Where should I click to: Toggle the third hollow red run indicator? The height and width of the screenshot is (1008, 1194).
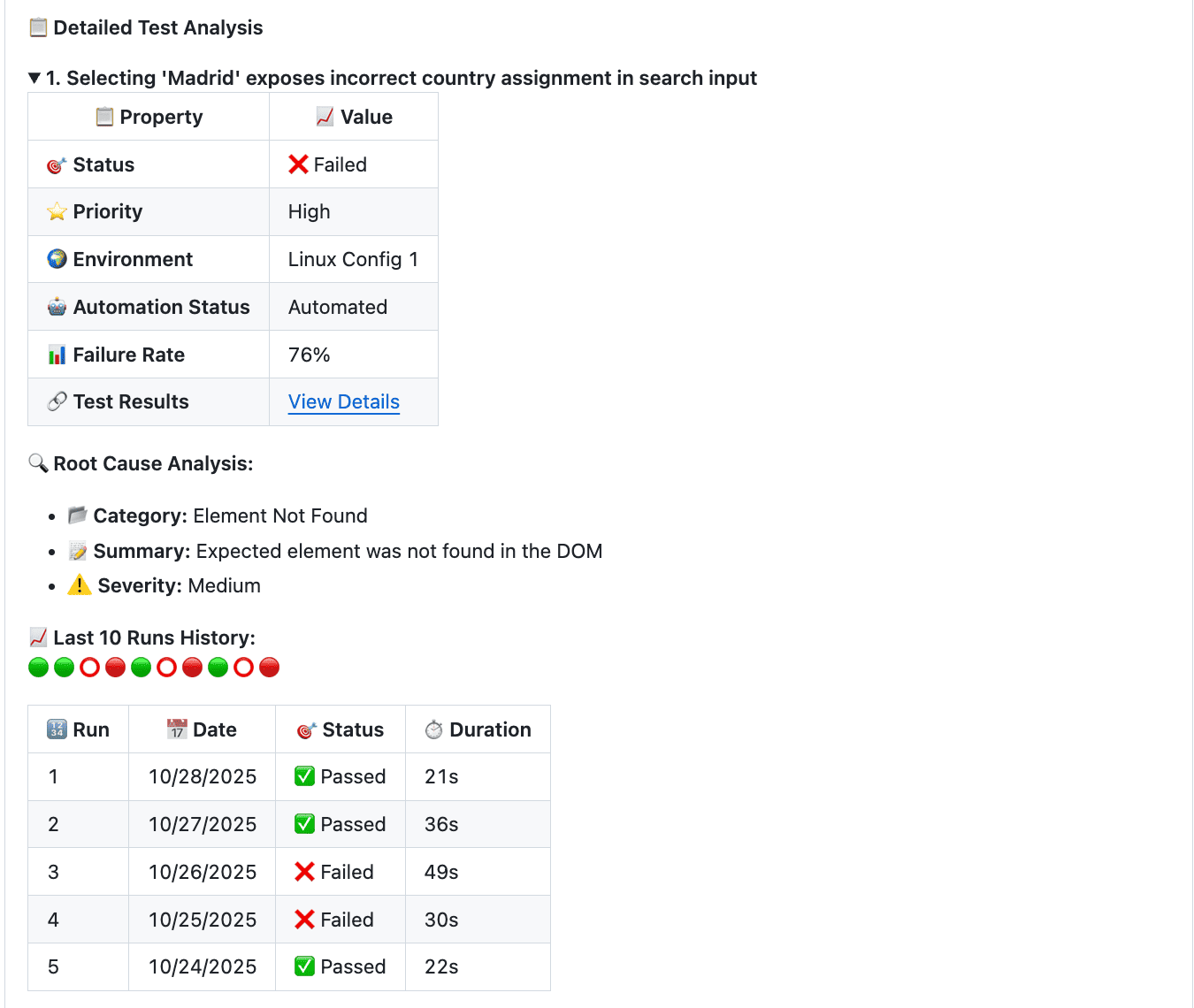pos(244,667)
